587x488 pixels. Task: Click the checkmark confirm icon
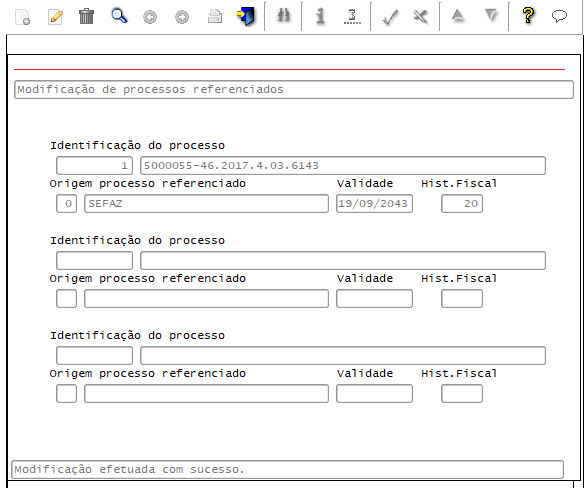click(x=389, y=17)
